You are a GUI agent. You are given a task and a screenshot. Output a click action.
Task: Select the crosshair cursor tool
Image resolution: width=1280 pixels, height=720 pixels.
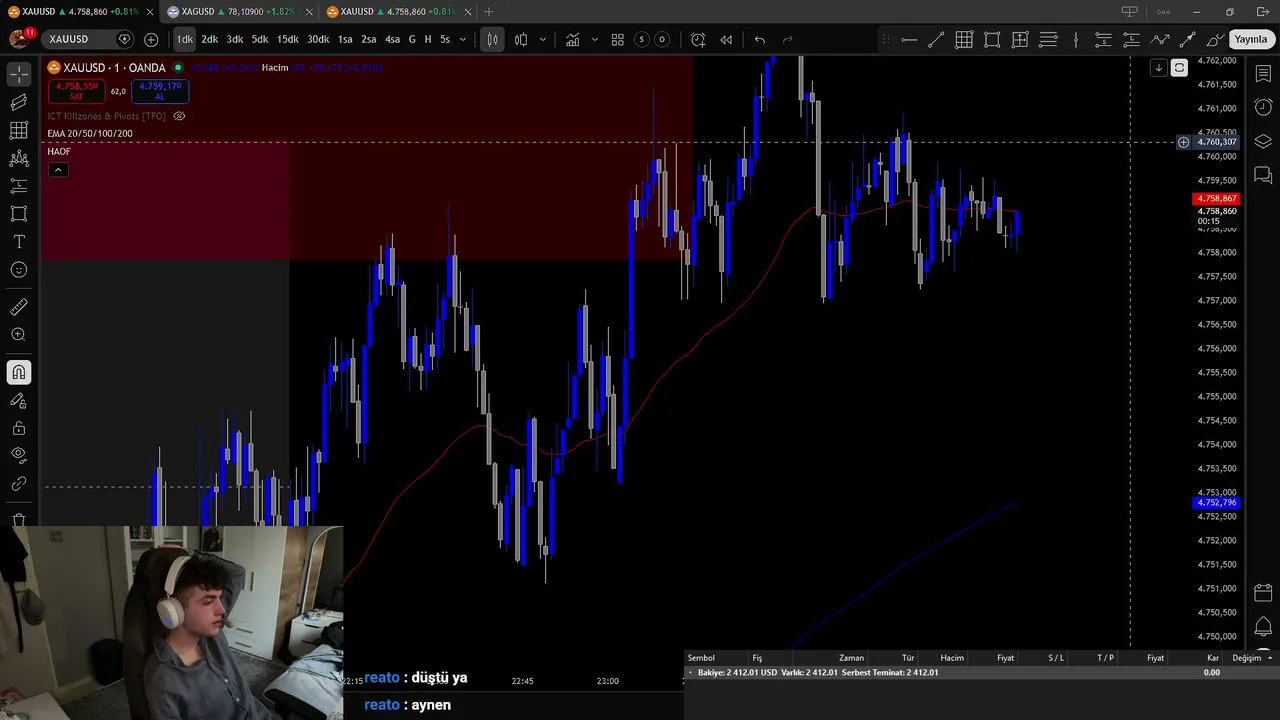[x=19, y=75]
